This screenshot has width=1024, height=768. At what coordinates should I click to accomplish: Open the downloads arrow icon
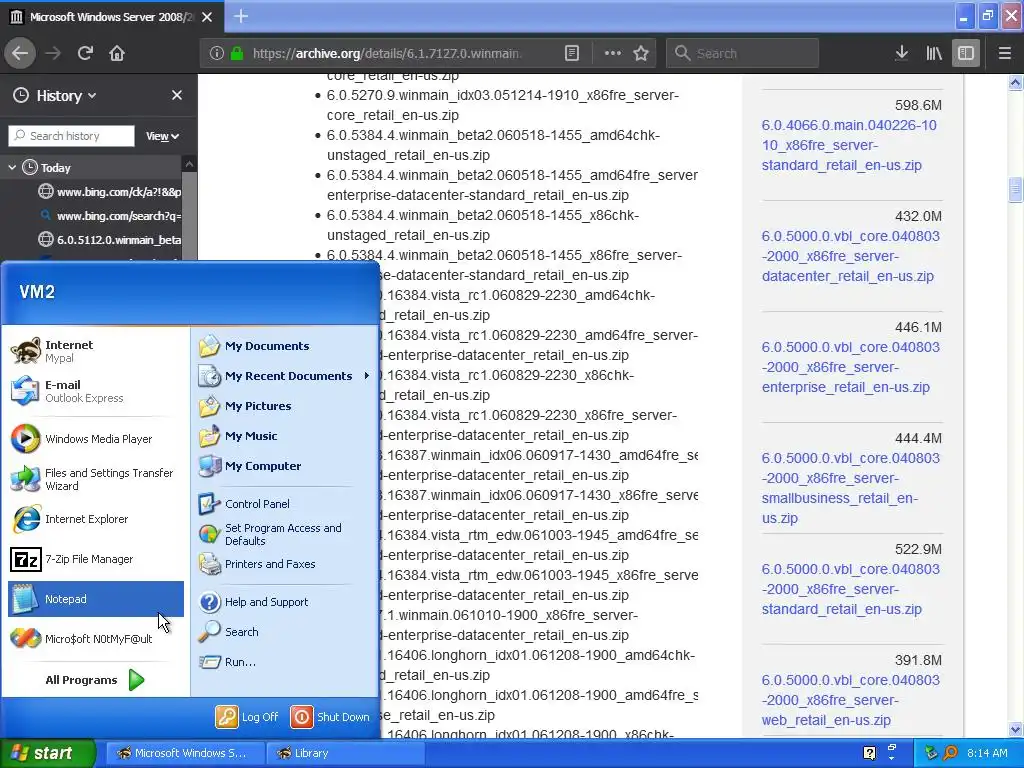click(x=902, y=53)
